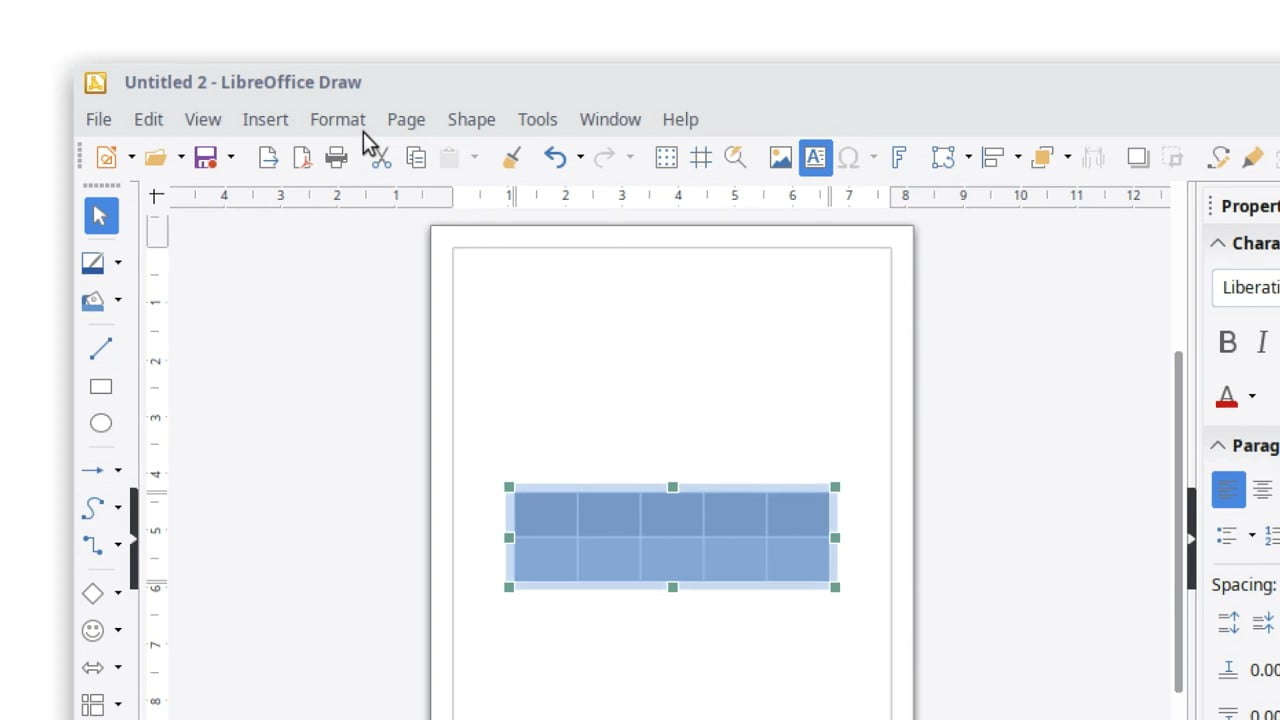Select the Insert Line tool
The width and height of the screenshot is (1280, 720).
pyautogui.click(x=101, y=348)
